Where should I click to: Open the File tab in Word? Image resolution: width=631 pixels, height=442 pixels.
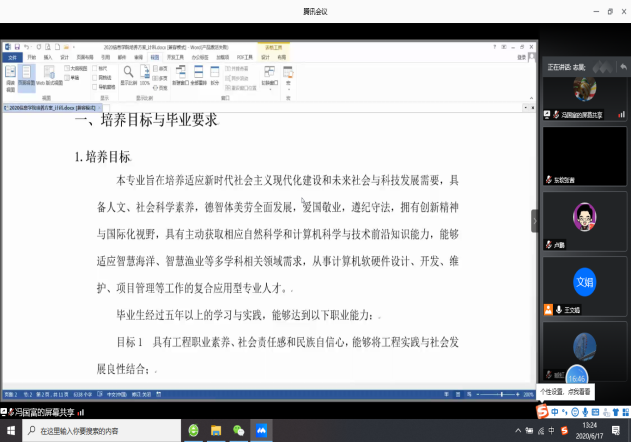pyautogui.click(x=12, y=58)
